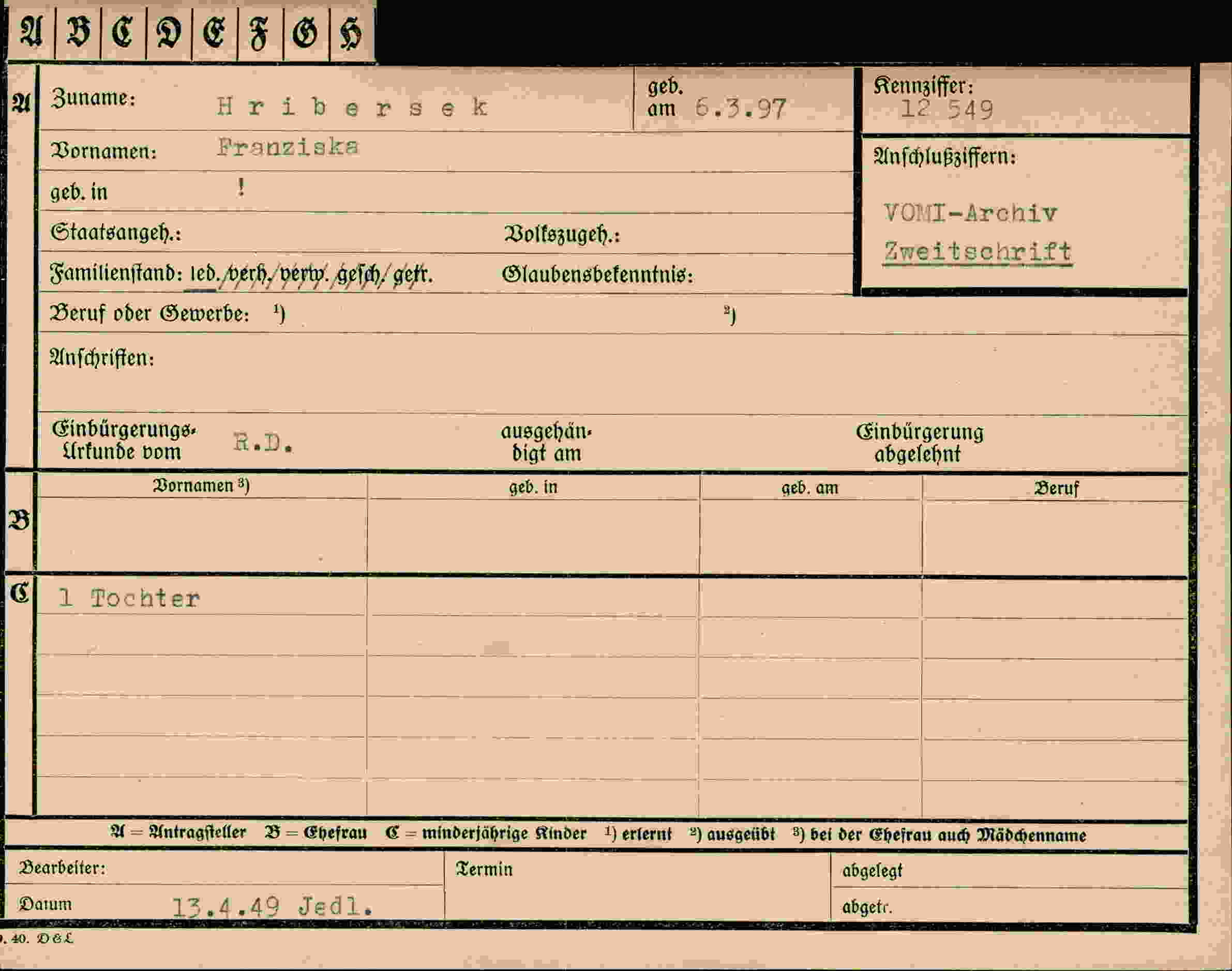Image resolution: width=1232 pixels, height=971 pixels.
Task: Click the 'ausgehändigt am' label
Action: [546, 442]
